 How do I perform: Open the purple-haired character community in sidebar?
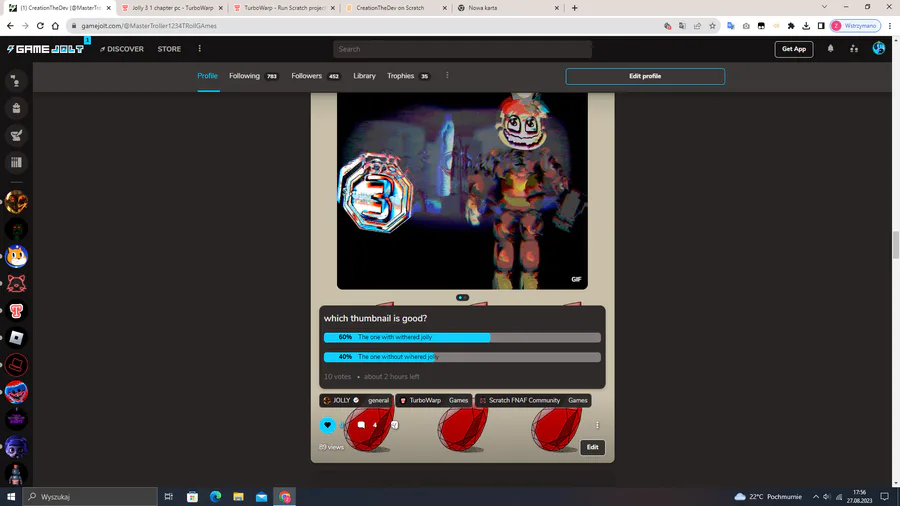(x=16, y=447)
